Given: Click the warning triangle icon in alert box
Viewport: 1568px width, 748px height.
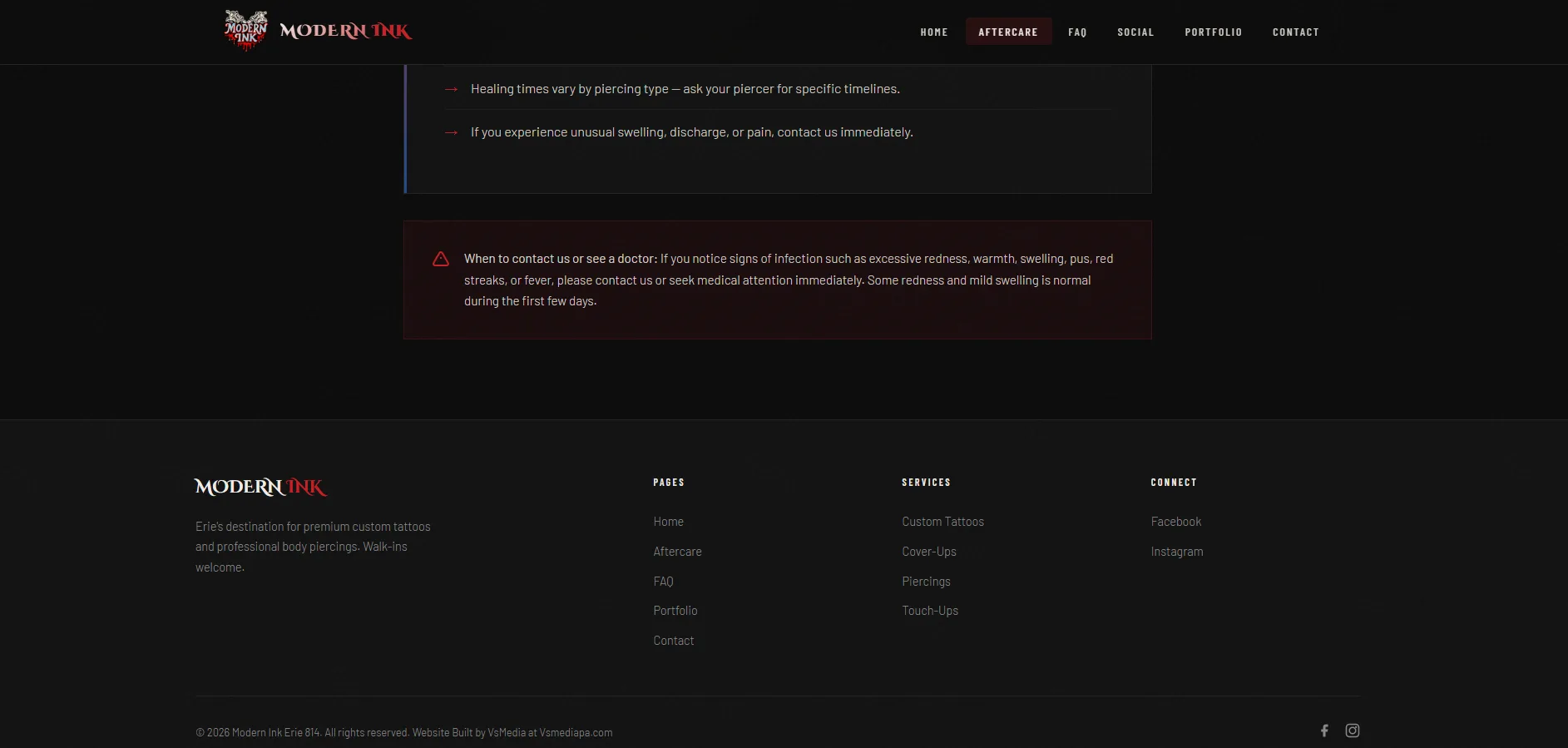Looking at the screenshot, I should 441,259.
